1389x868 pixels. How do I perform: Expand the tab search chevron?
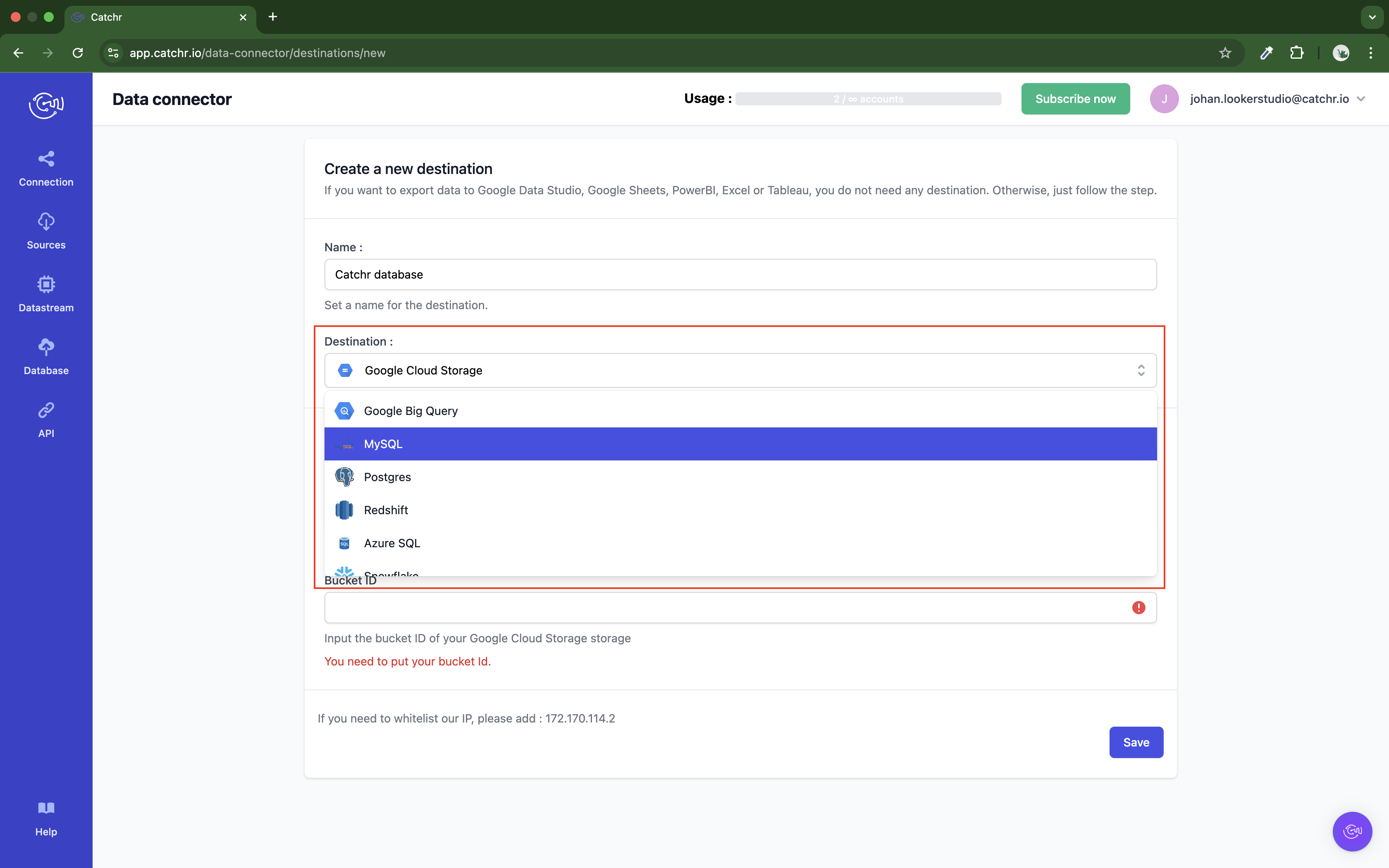[1372, 17]
